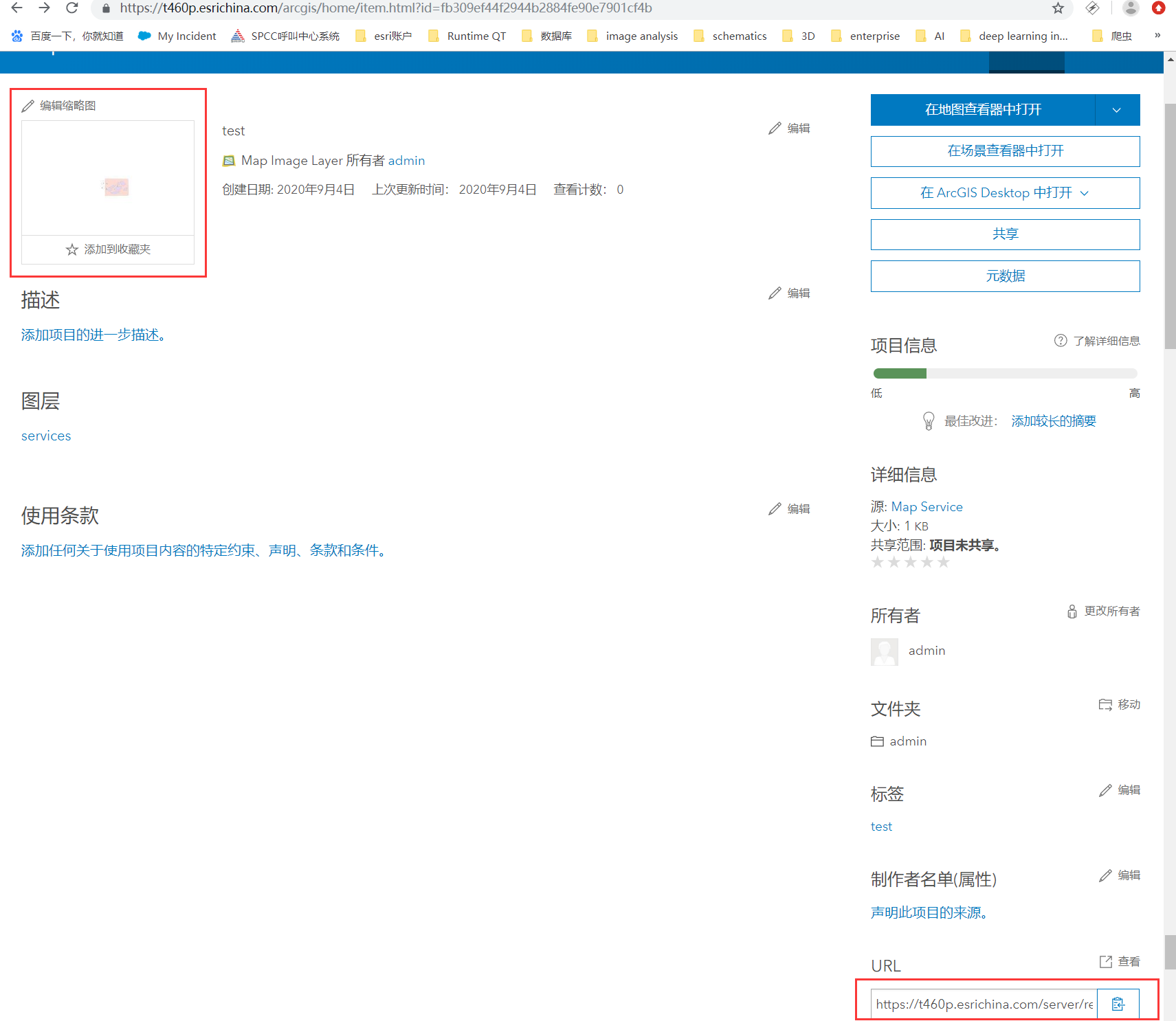The width and height of the screenshot is (1176, 1021).
Task: Open the services layer link
Action: pyautogui.click(x=45, y=436)
